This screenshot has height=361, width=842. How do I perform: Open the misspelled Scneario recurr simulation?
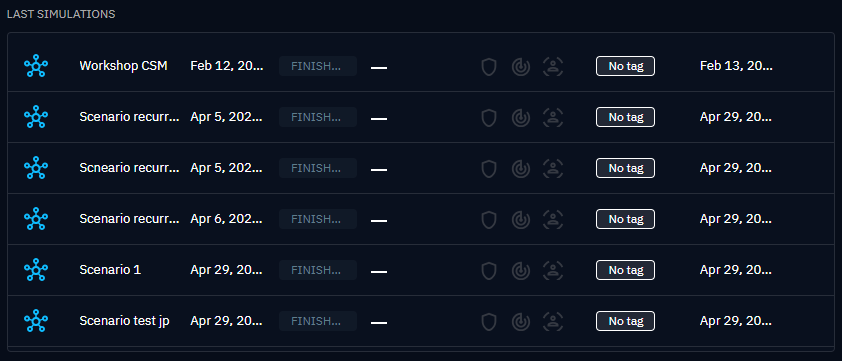tap(421, 168)
